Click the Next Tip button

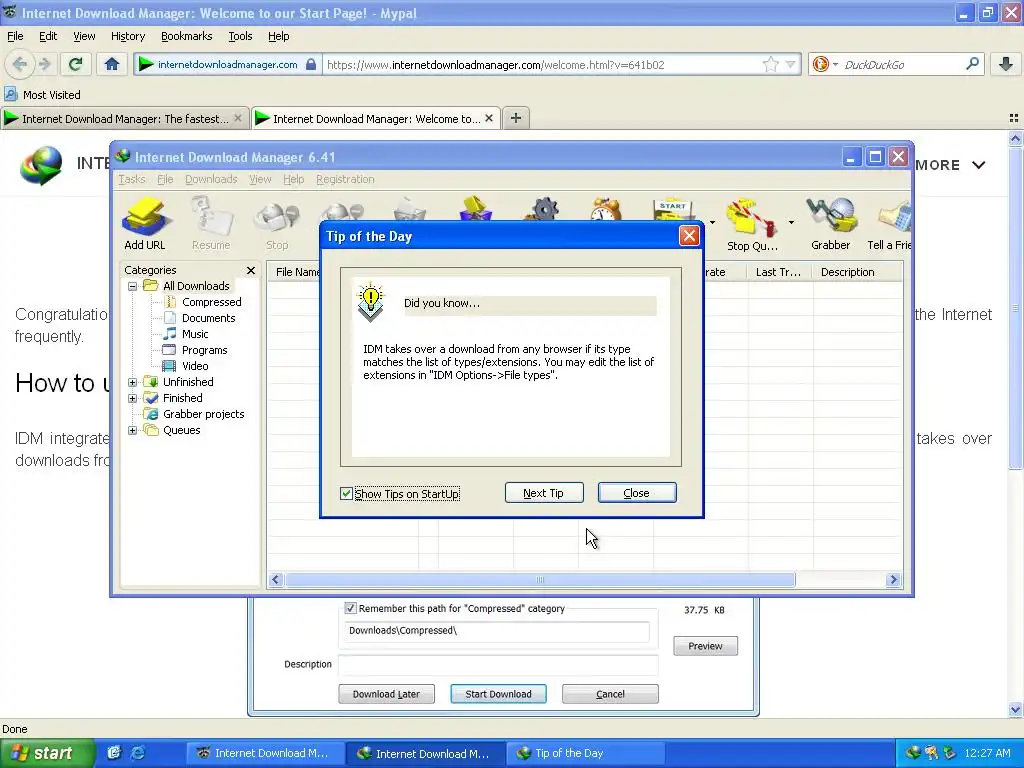544,493
